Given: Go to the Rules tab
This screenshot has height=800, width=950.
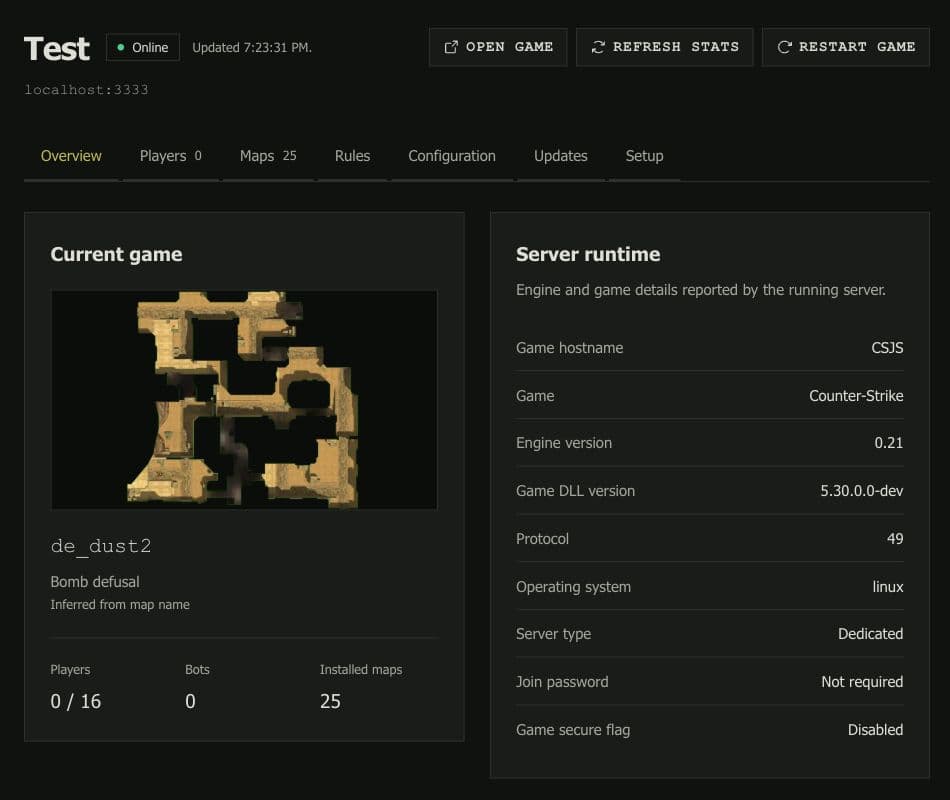Looking at the screenshot, I should (x=353, y=156).
